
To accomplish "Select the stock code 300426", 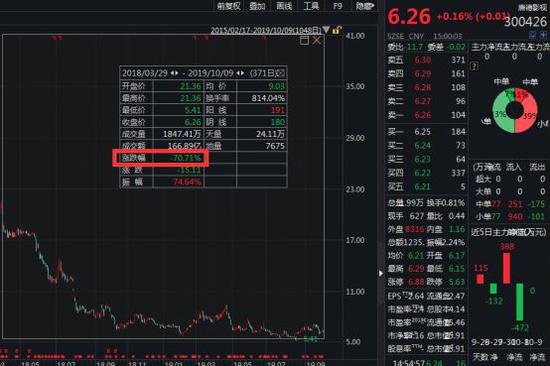I will [525, 22].
